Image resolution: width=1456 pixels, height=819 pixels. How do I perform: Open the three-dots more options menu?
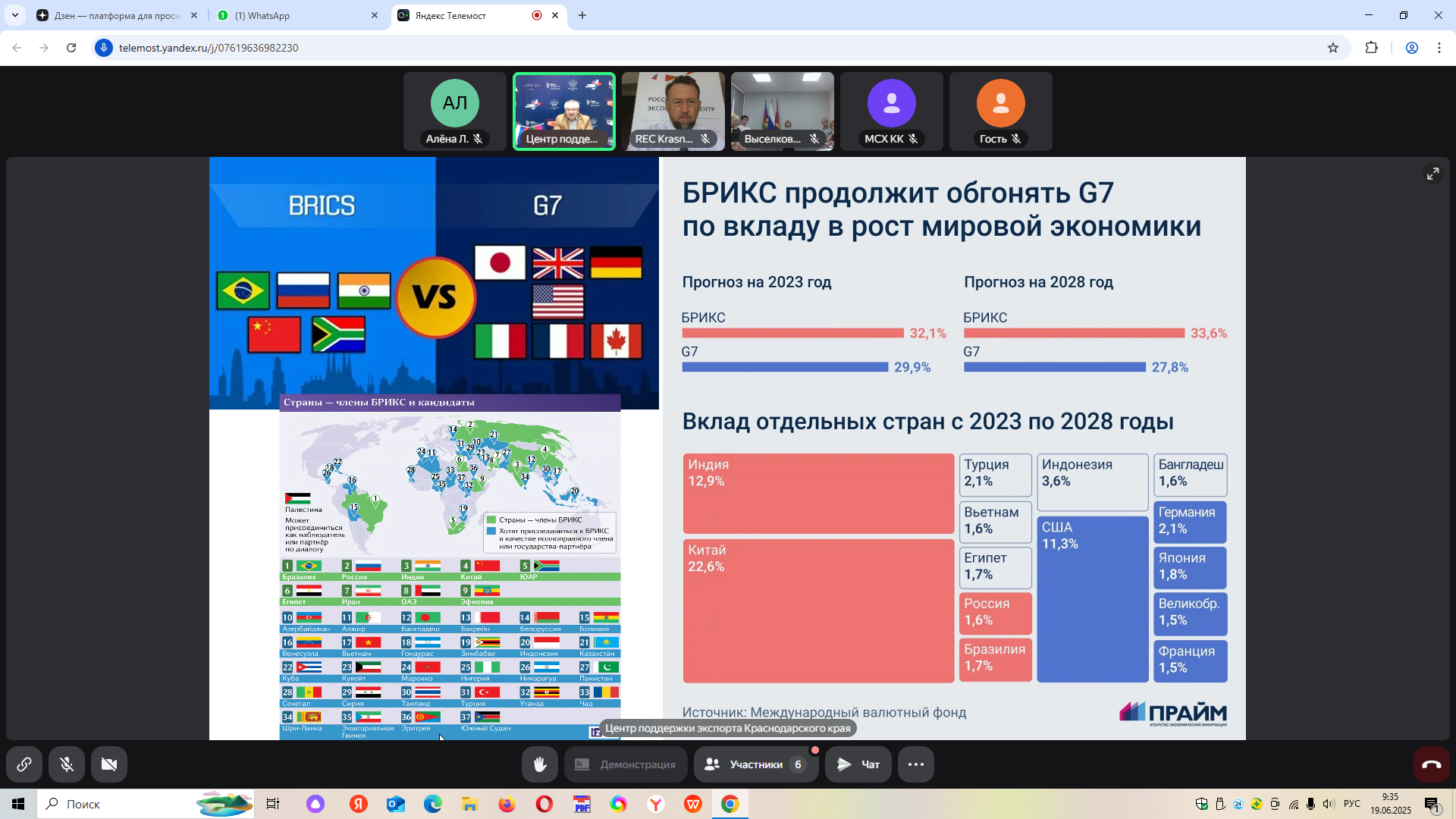click(916, 764)
